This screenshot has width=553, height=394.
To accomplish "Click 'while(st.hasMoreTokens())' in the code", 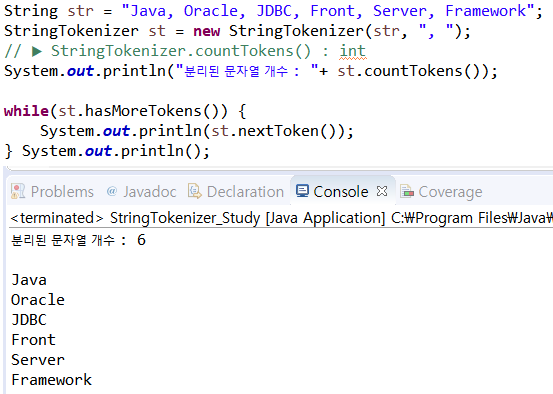I will click(x=116, y=111).
